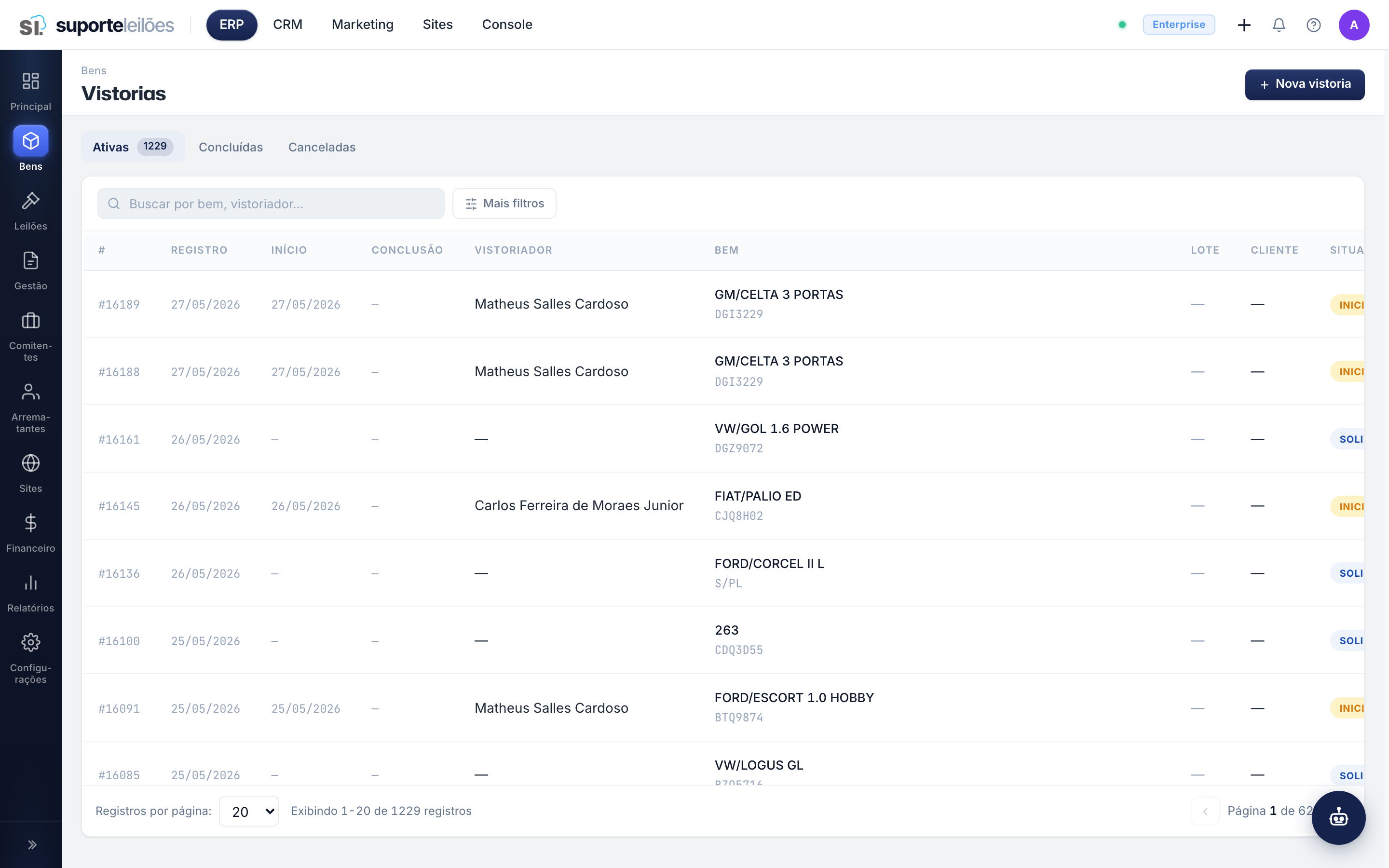Open vistoria #16145
Viewport: 1389px width, 868px height.
[x=119, y=506]
